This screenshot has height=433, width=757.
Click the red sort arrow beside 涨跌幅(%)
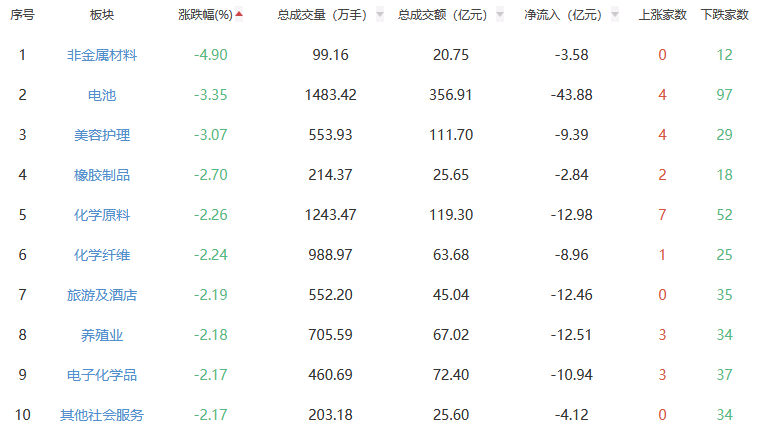coord(239,14)
